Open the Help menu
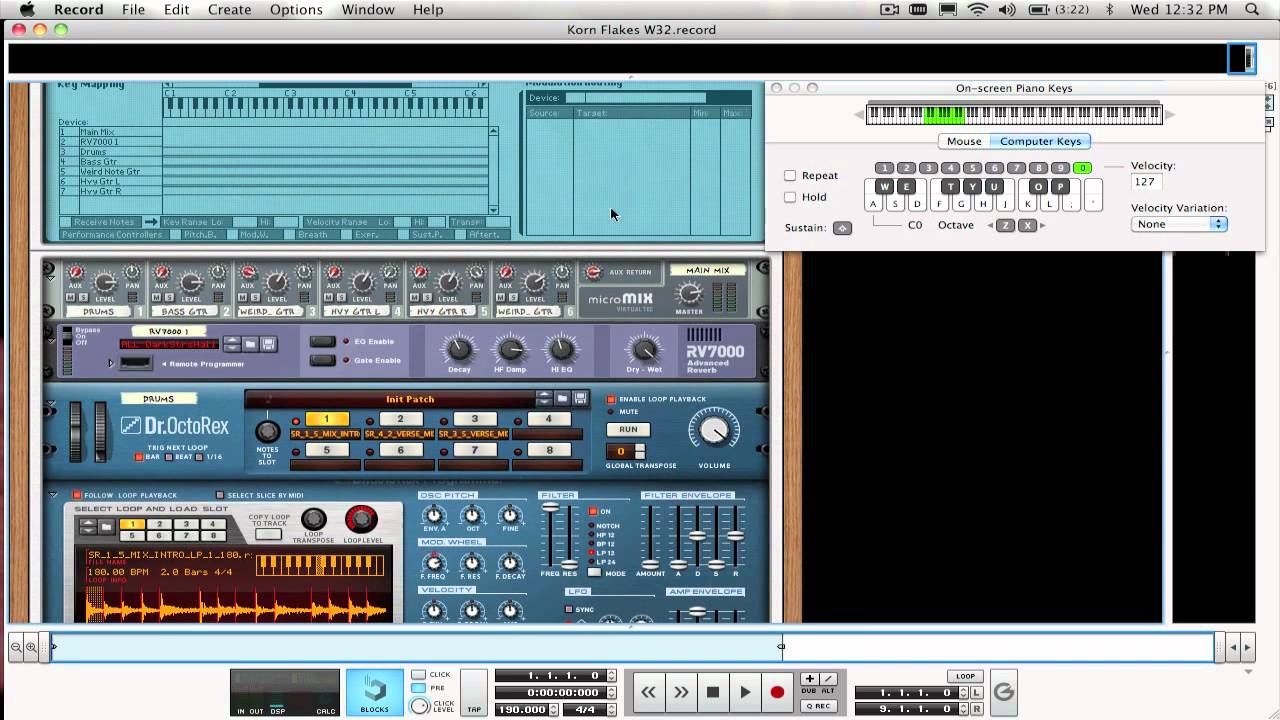 tap(428, 10)
